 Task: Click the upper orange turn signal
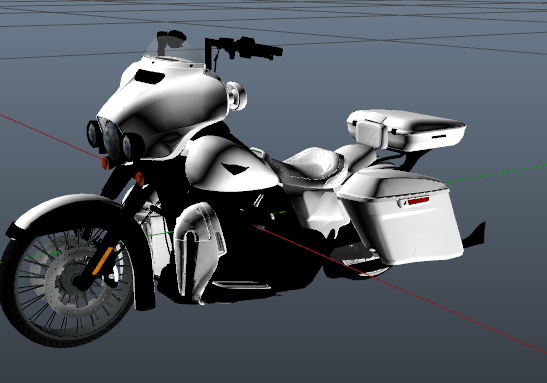point(106,163)
